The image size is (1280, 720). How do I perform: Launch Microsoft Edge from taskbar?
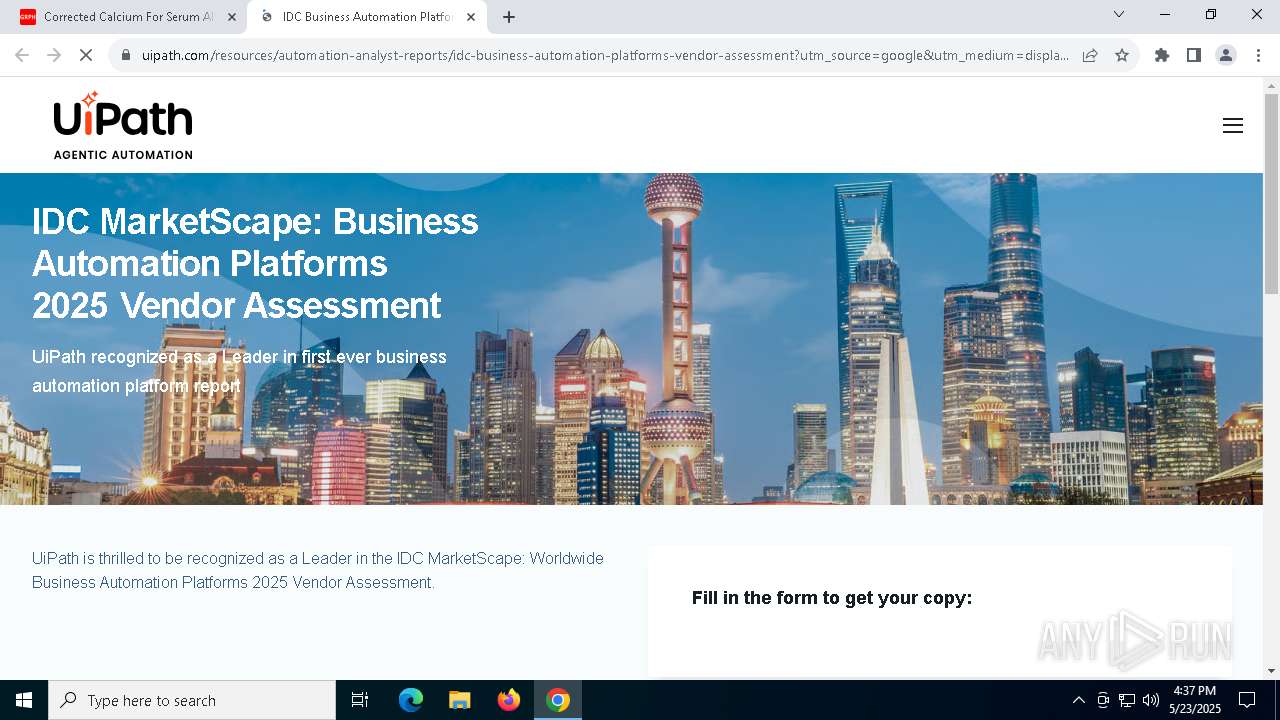coord(411,700)
